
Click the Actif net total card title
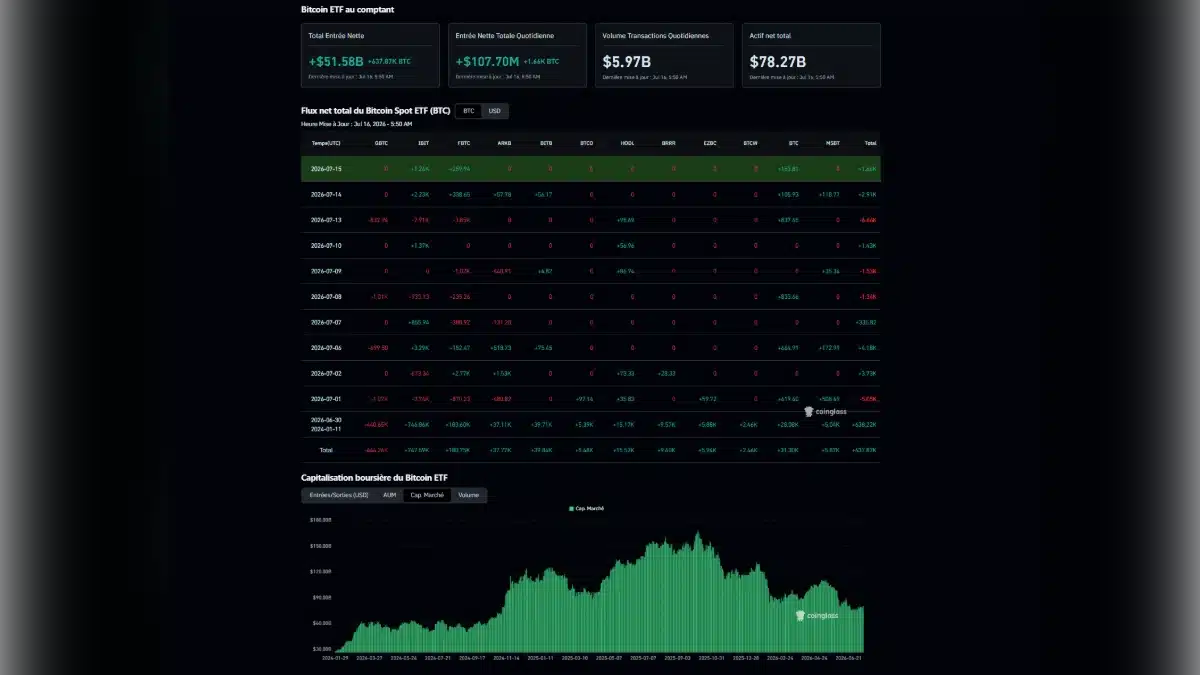click(x=769, y=36)
